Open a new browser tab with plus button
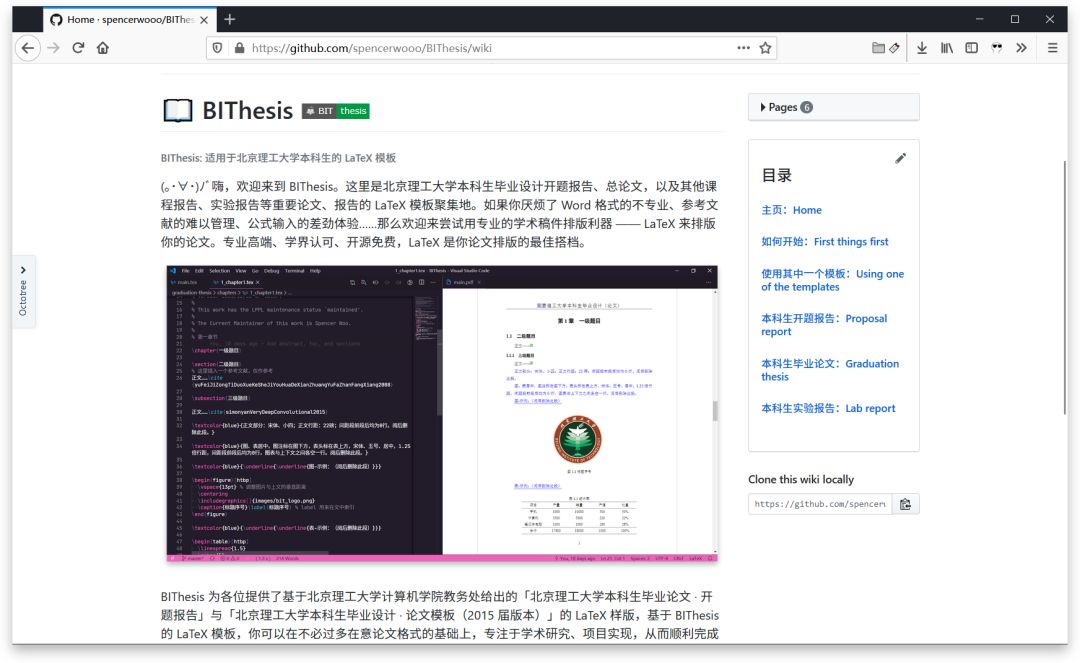This screenshot has height=663, width=1080. [x=230, y=18]
